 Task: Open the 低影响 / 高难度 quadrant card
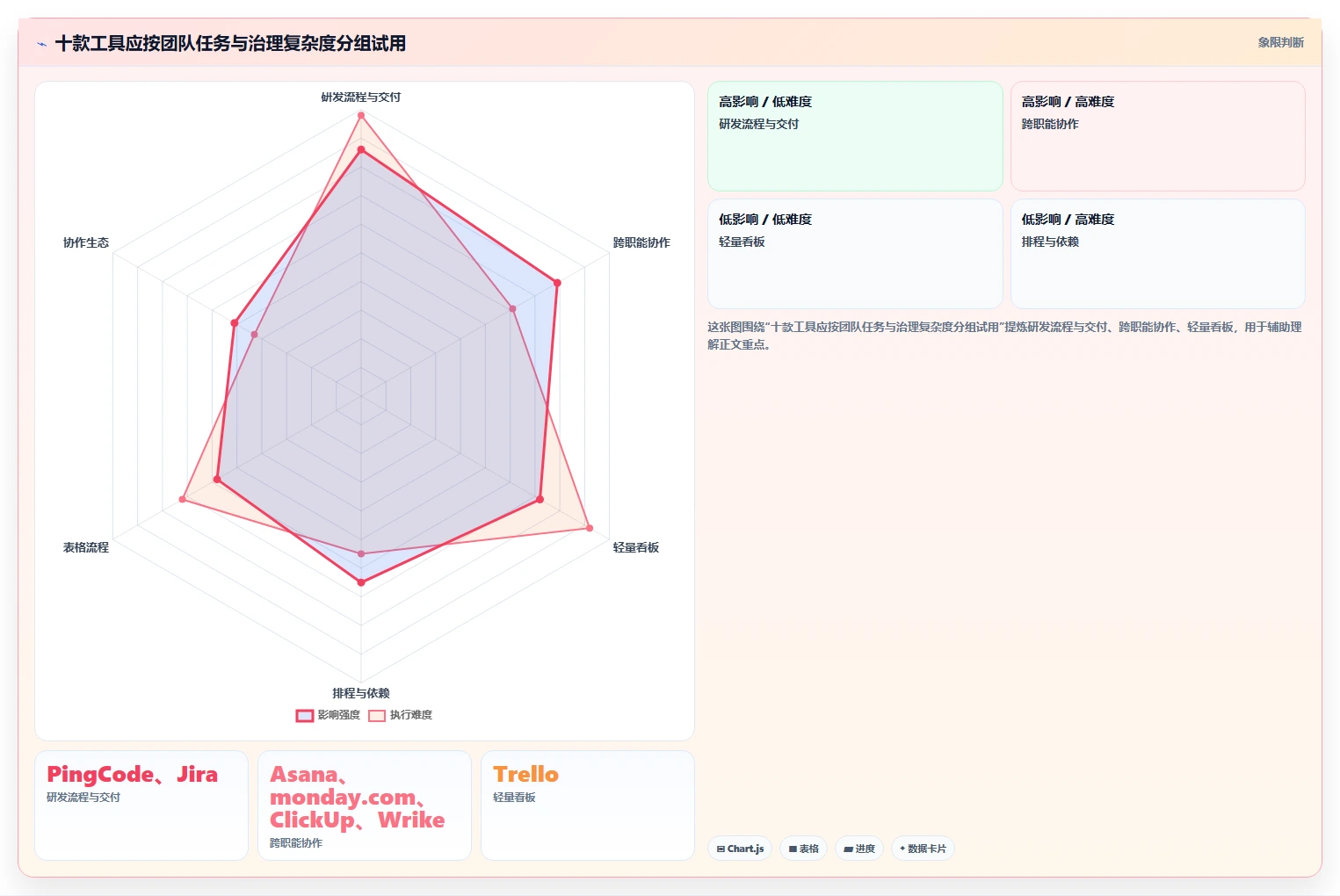point(1157,254)
